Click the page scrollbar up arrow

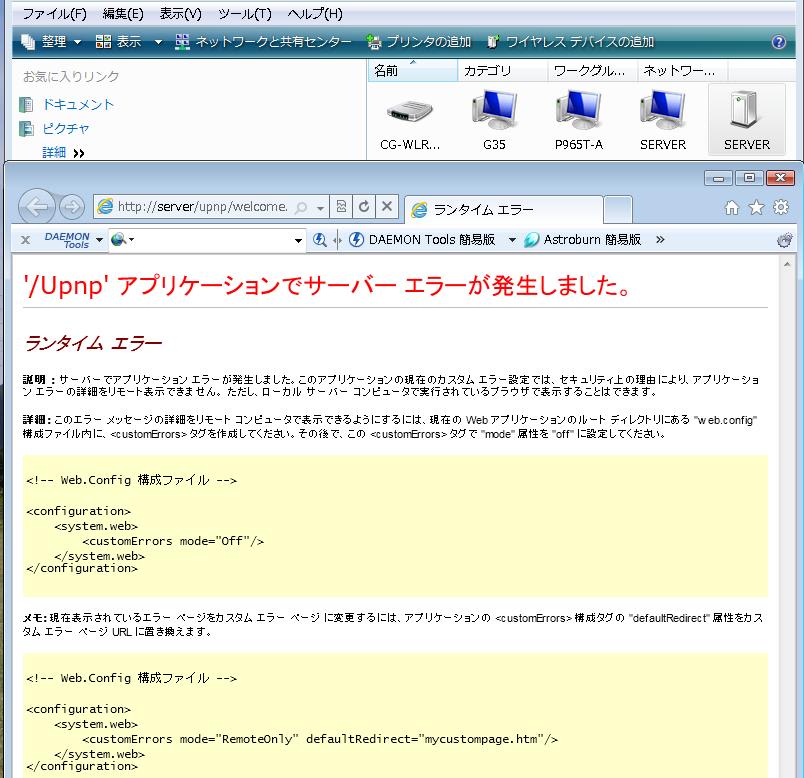(x=787, y=265)
